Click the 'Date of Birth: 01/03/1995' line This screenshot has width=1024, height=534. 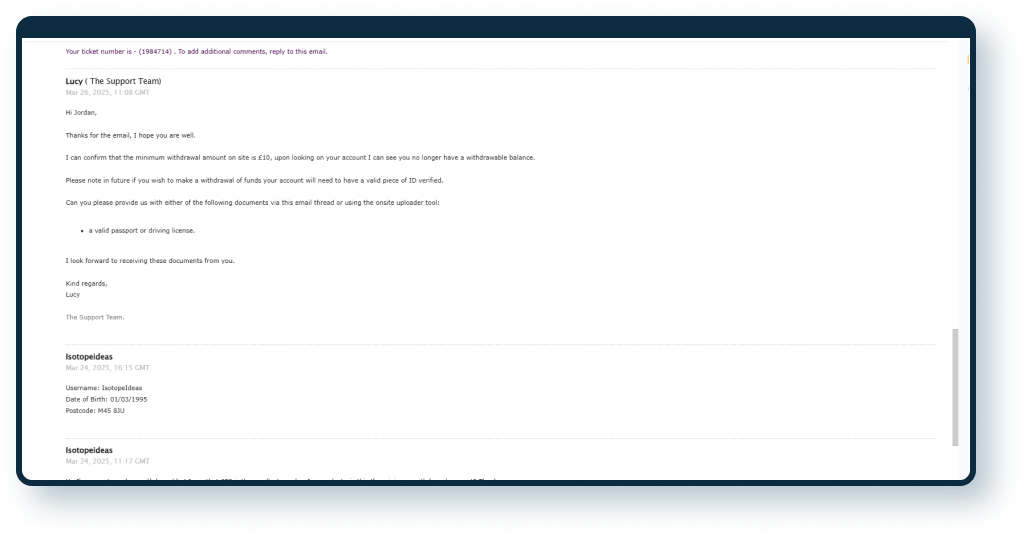(x=106, y=400)
